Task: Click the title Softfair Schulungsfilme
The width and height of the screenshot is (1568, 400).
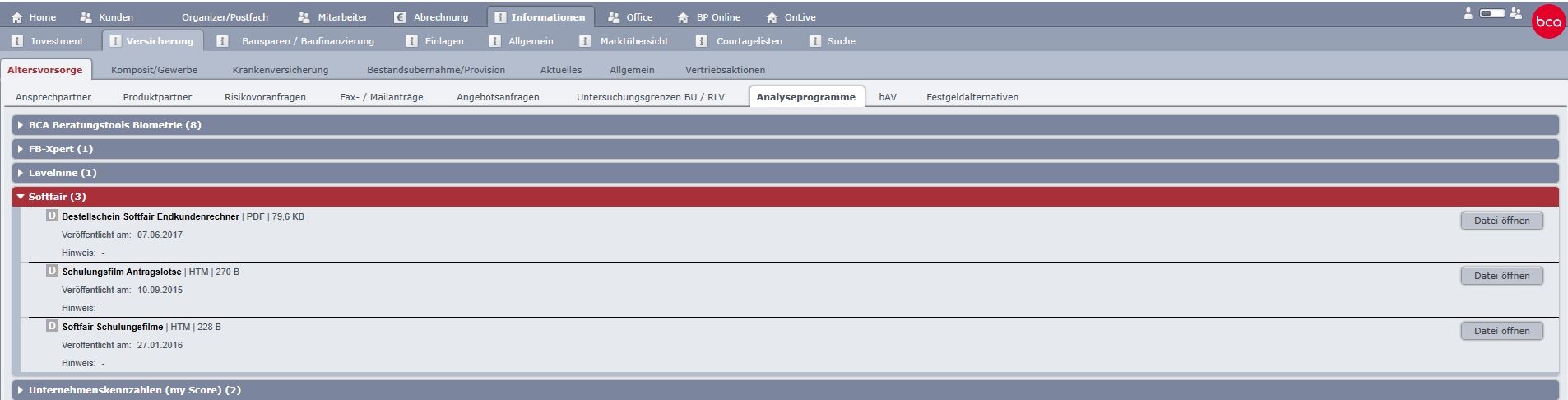Action: (x=113, y=327)
